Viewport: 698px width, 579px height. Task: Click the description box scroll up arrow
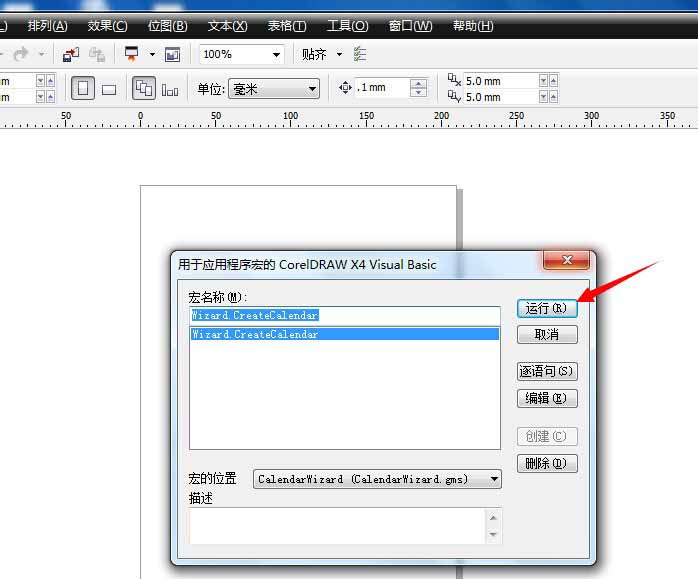493,518
